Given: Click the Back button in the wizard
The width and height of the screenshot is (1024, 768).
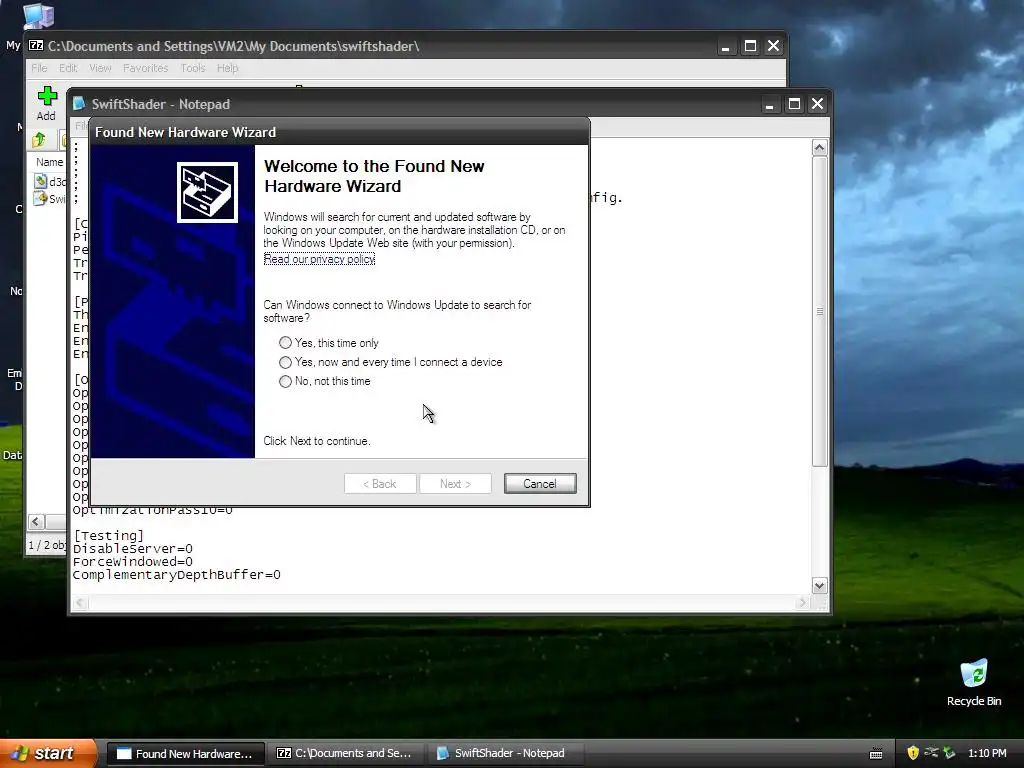Looking at the screenshot, I should 380,484.
